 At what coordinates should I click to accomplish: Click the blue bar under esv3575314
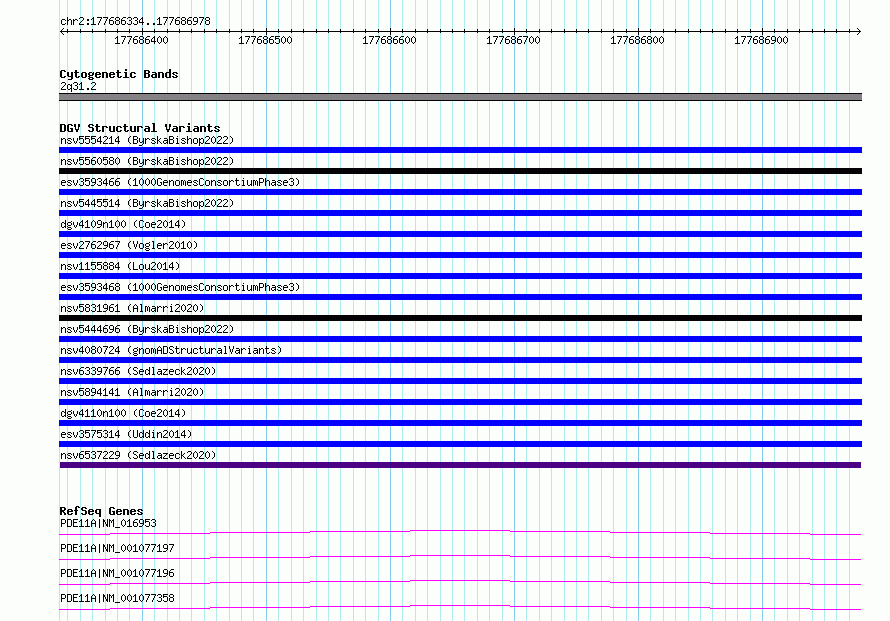click(x=460, y=444)
